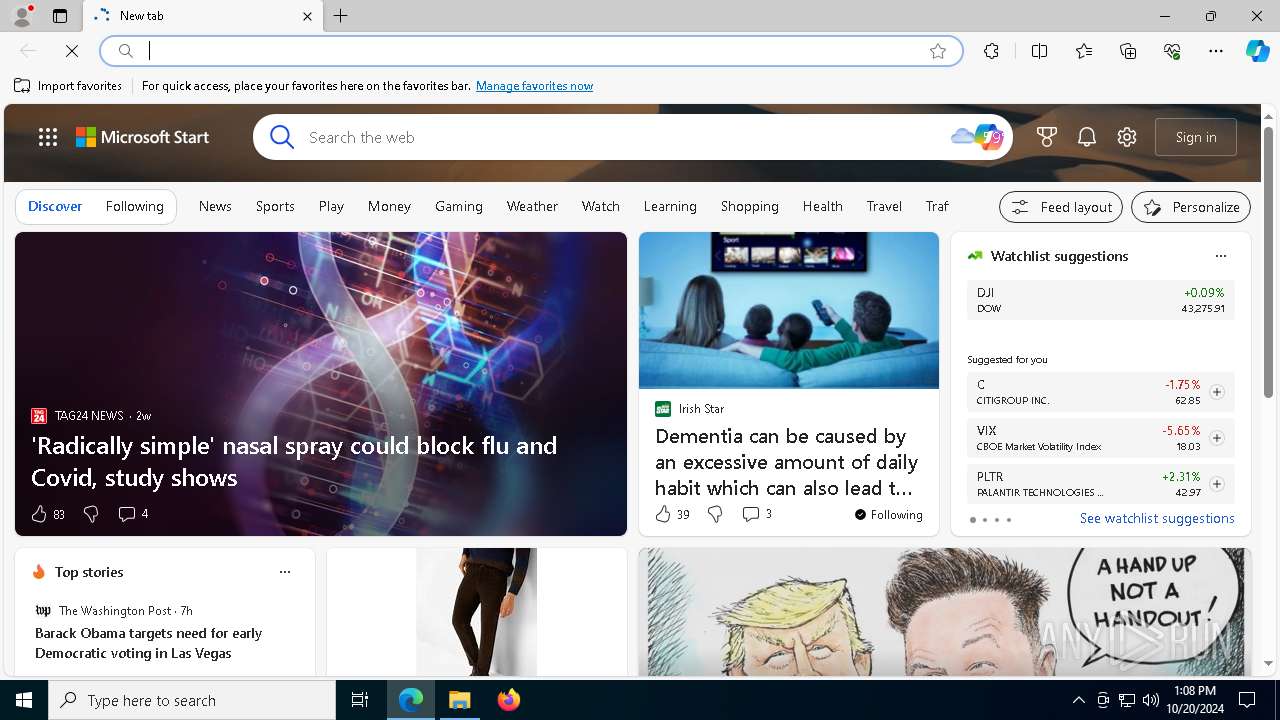This screenshot has height=720, width=1280.
Task: Open Manage favorites now link
Action: click(534, 86)
